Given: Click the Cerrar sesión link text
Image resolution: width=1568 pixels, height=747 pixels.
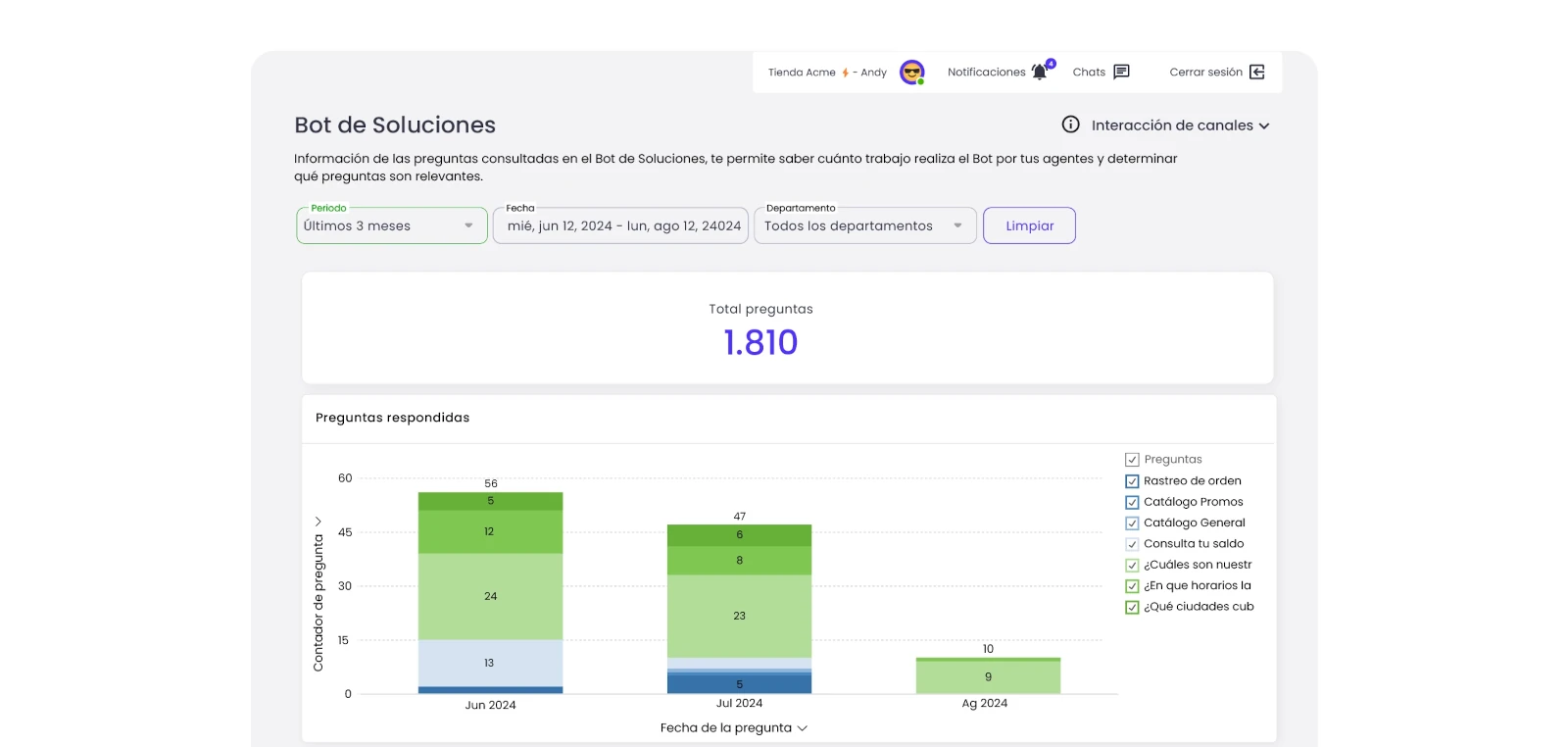Looking at the screenshot, I should coord(1205,73).
